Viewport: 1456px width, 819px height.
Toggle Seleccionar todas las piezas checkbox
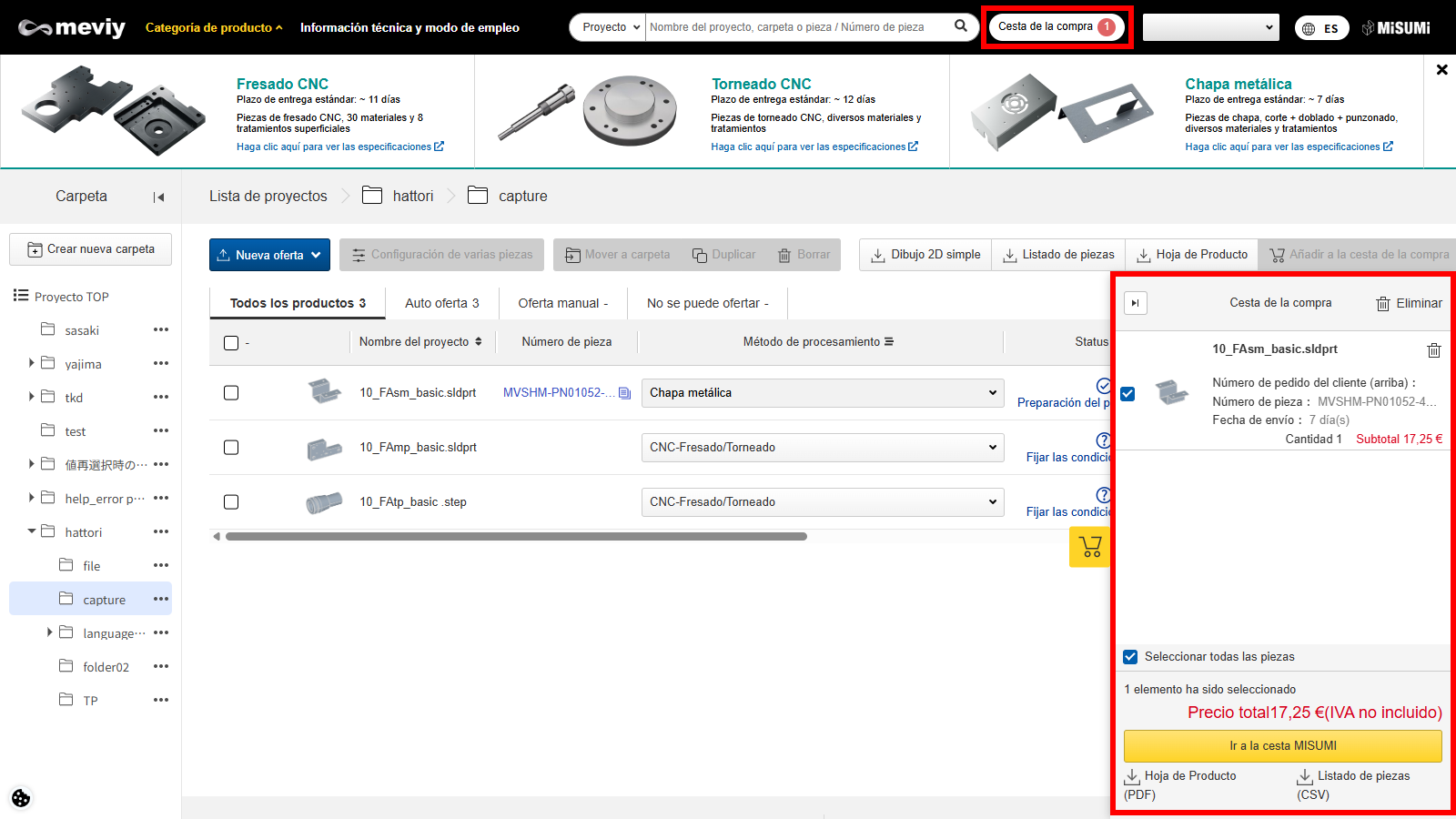(1130, 657)
